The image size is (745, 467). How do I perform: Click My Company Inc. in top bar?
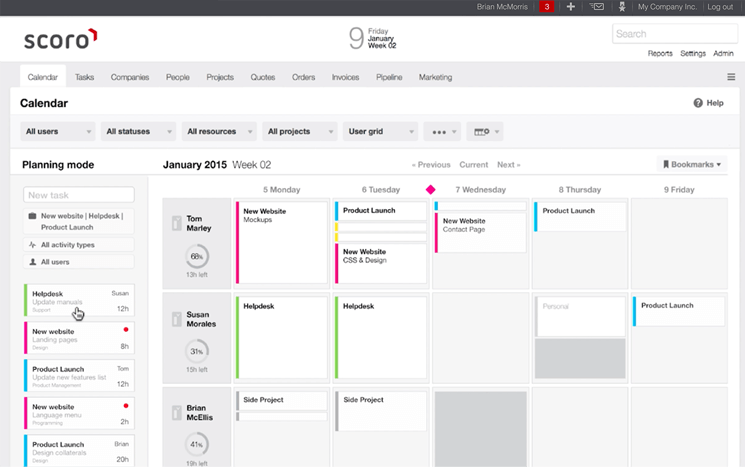click(x=667, y=7)
